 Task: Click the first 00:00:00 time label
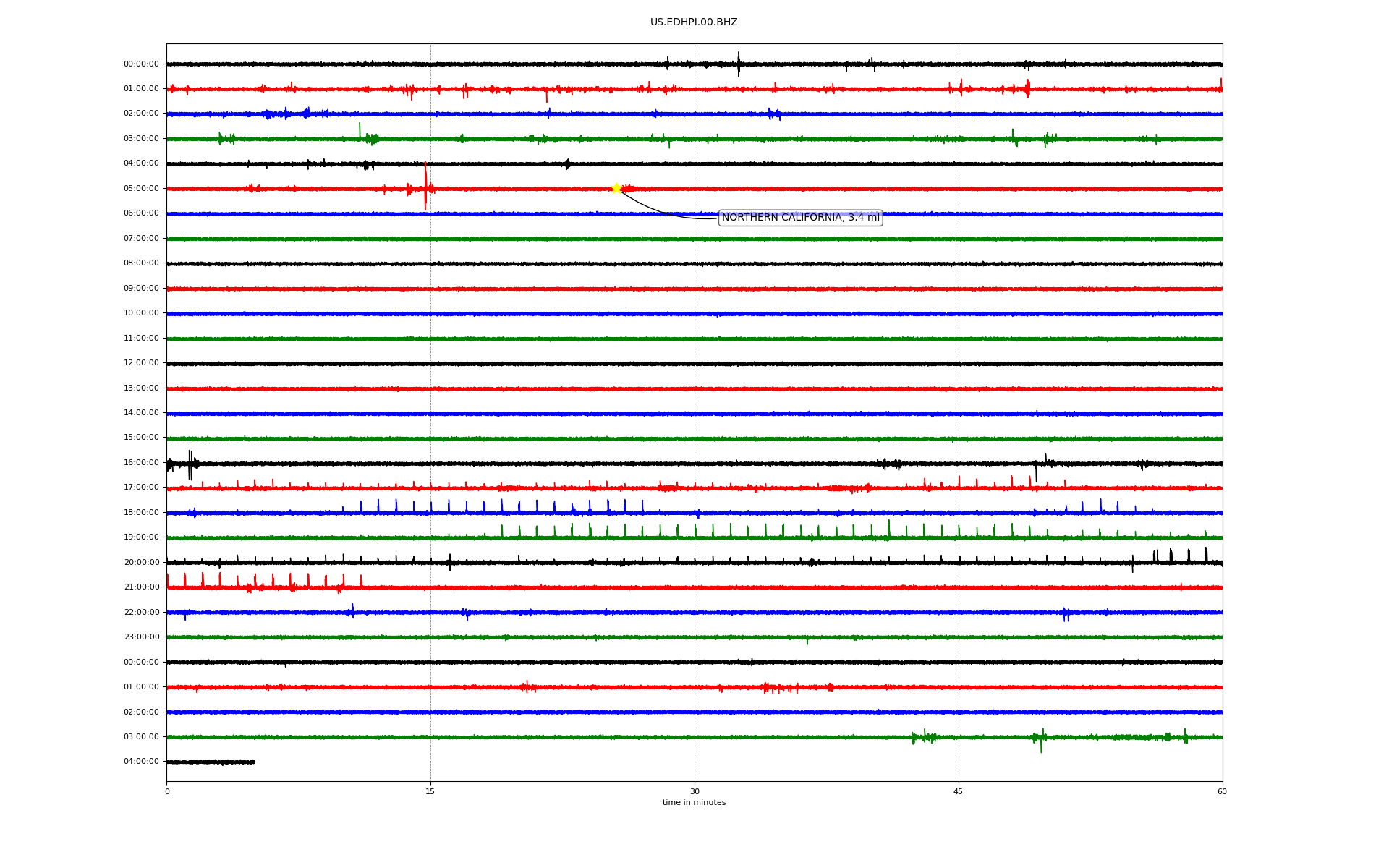(141, 64)
